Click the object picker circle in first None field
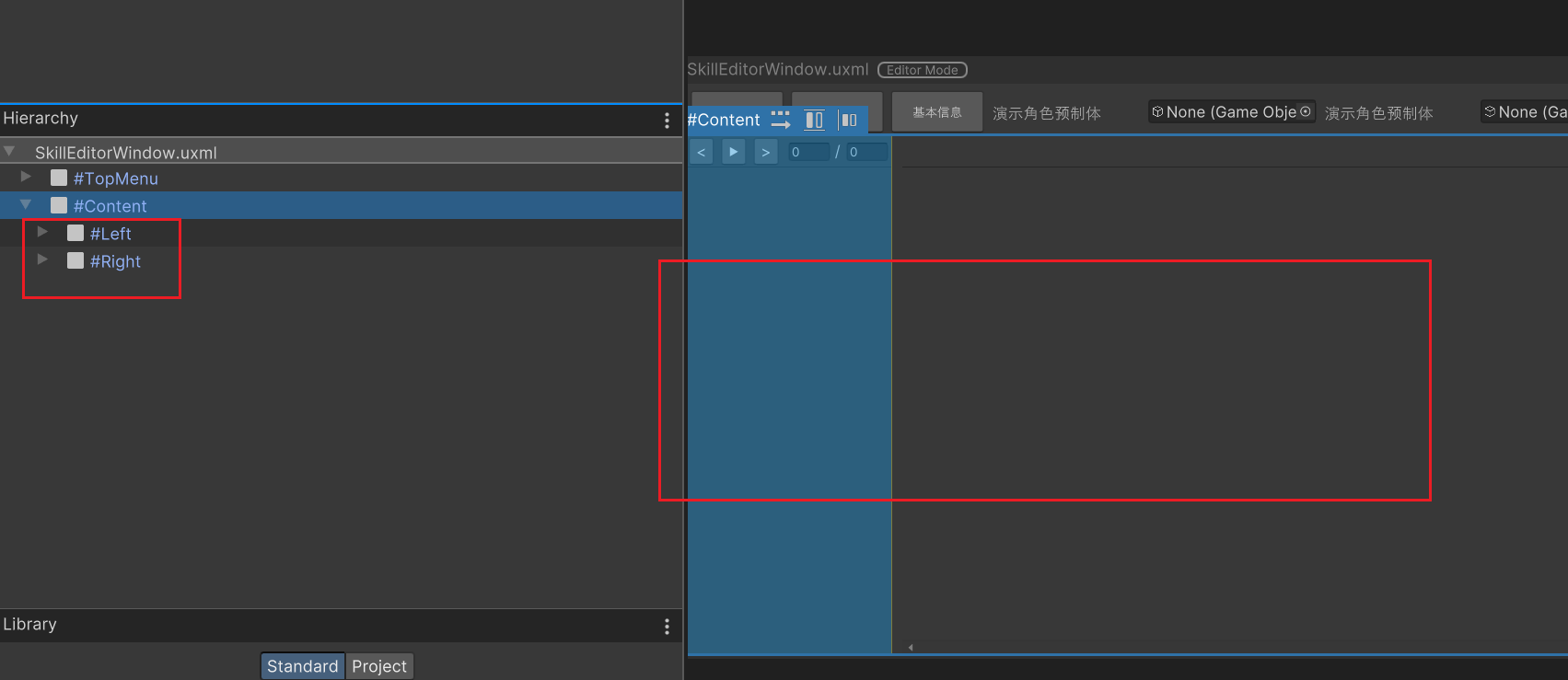 (x=1305, y=112)
